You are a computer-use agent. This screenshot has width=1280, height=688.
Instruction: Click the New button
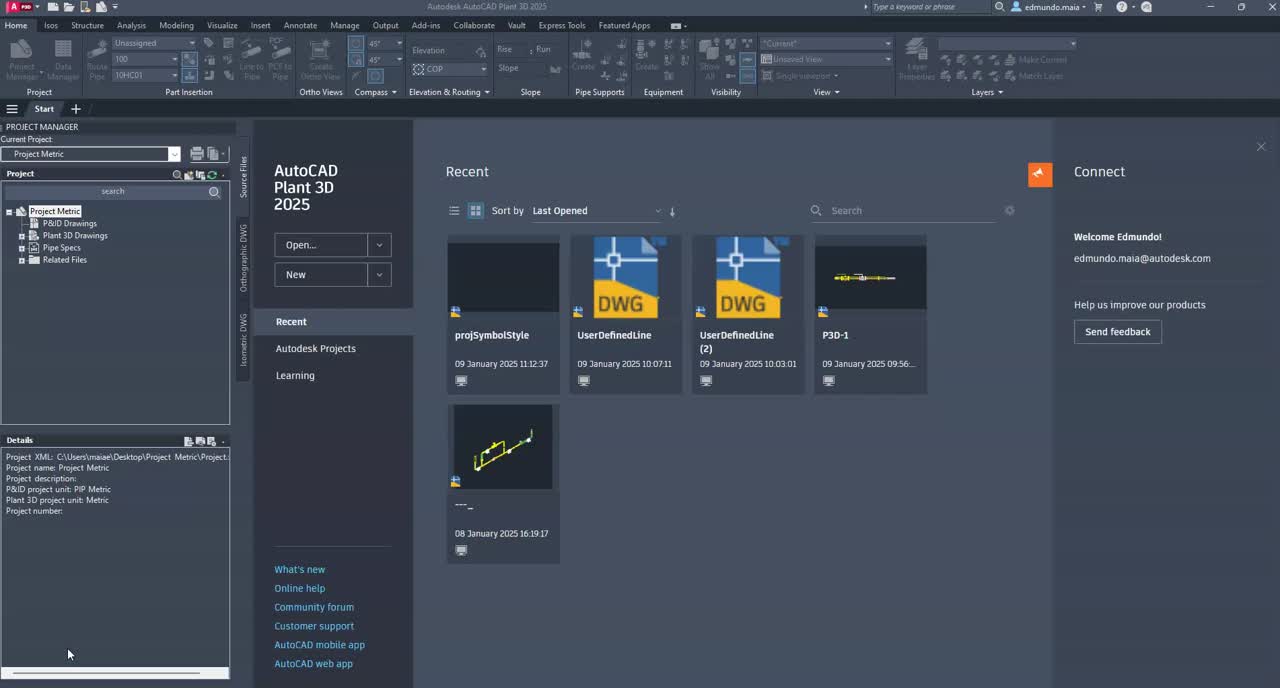321,275
